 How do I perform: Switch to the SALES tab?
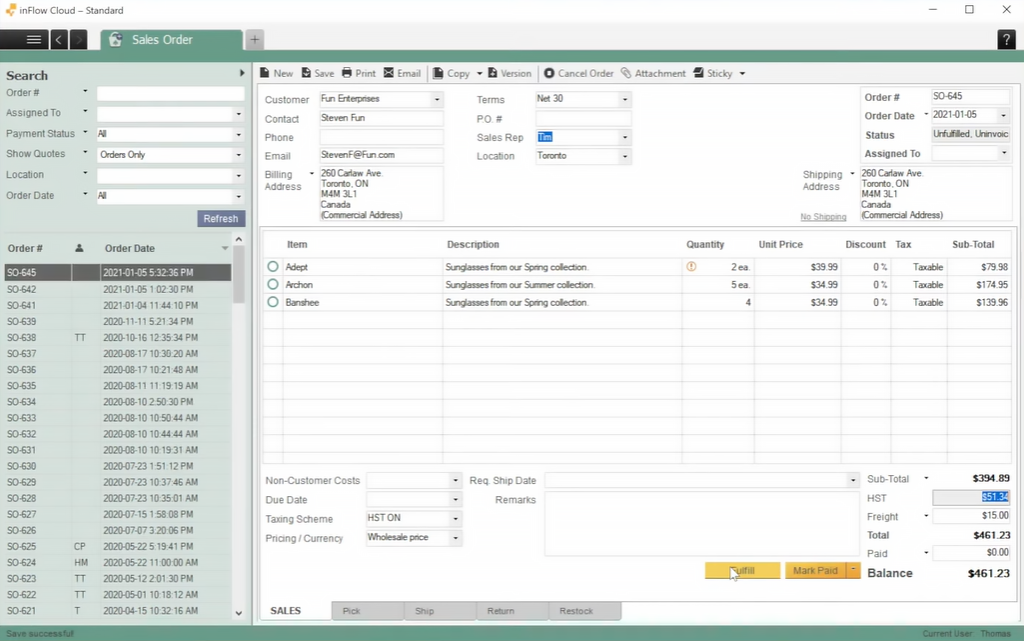point(285,611)
